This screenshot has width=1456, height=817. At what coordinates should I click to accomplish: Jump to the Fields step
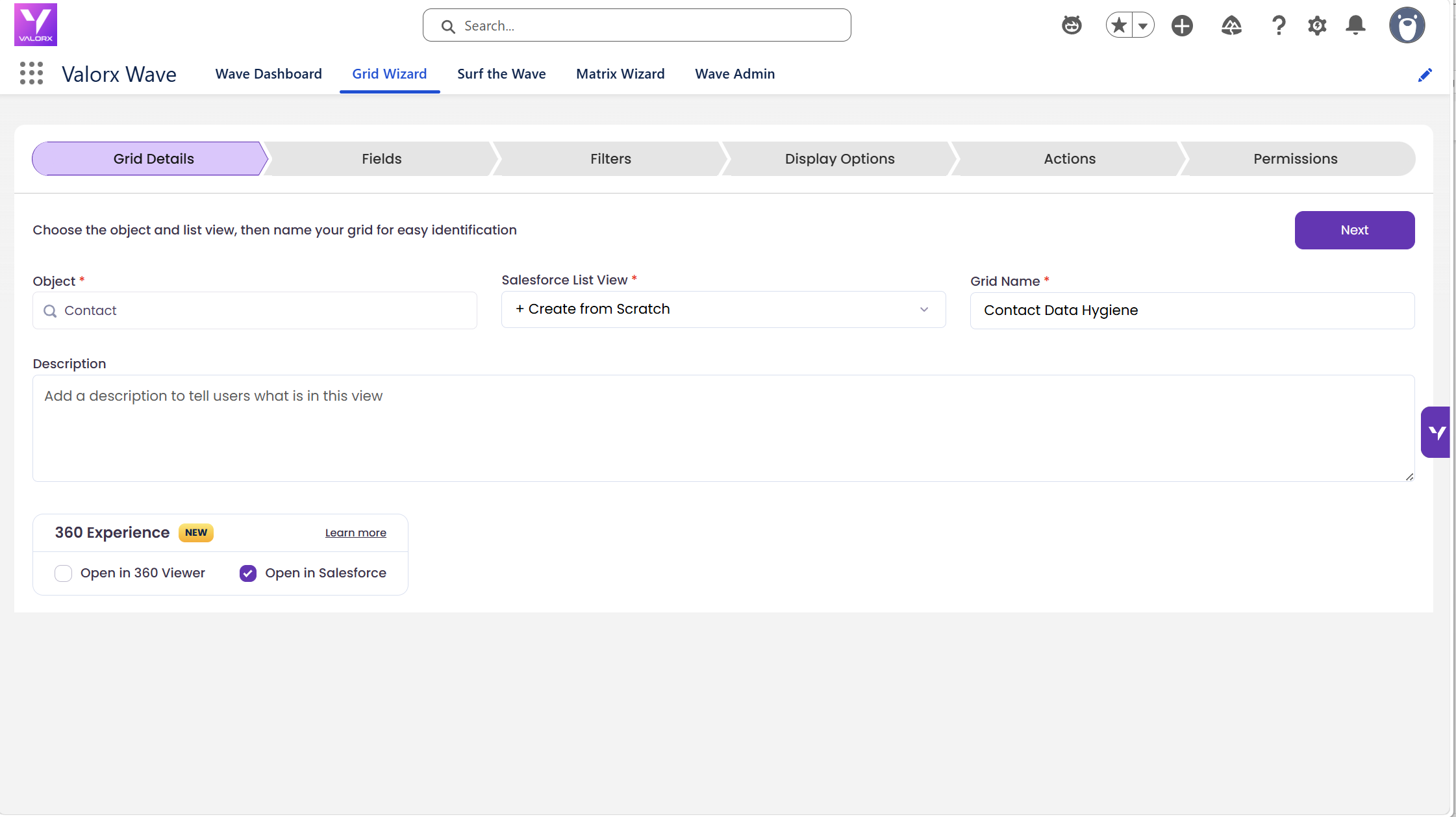point(381,158)
